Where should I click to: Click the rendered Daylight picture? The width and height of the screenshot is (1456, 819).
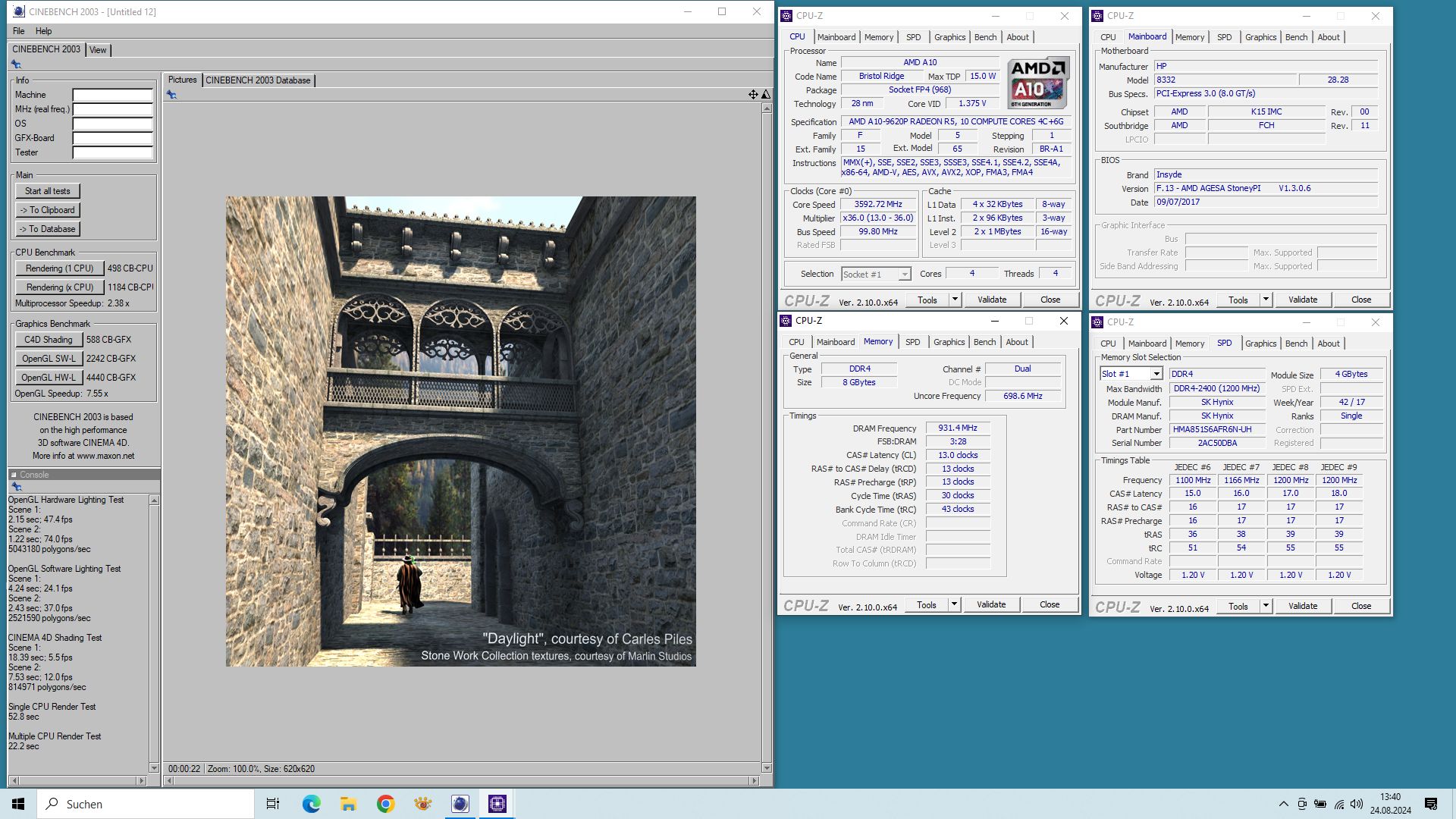(460, 431)
